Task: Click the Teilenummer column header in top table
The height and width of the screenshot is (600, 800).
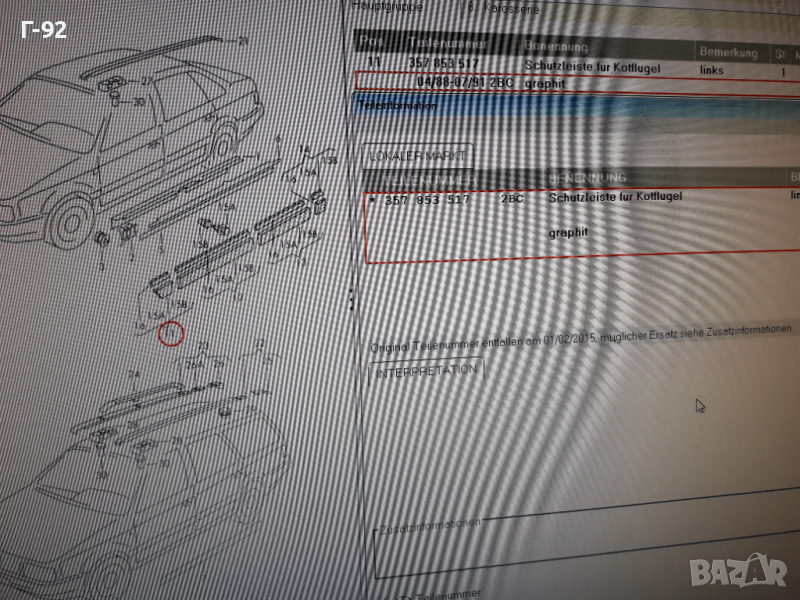Action: coord(447,45)
